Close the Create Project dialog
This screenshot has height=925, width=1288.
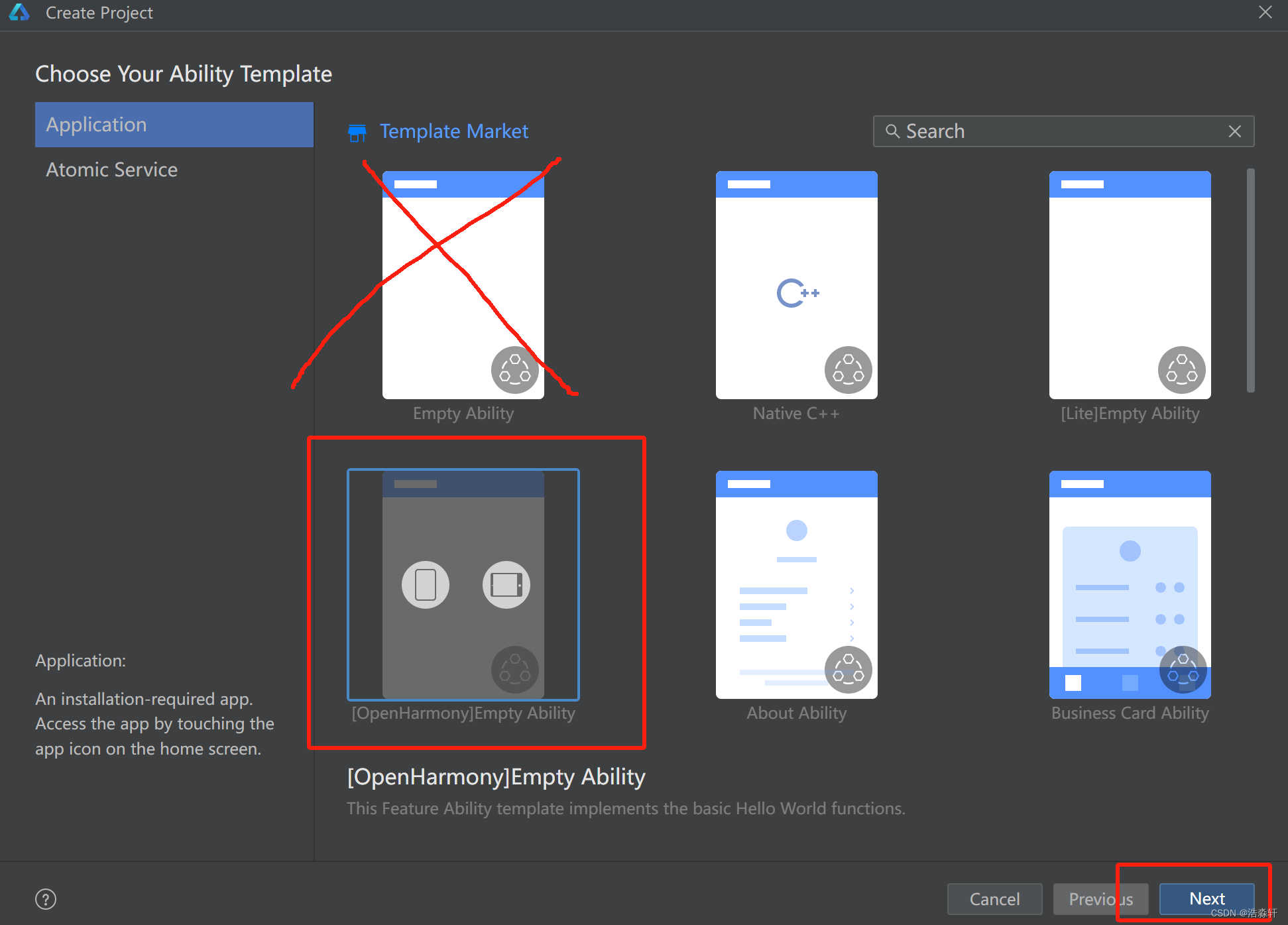1265,13
